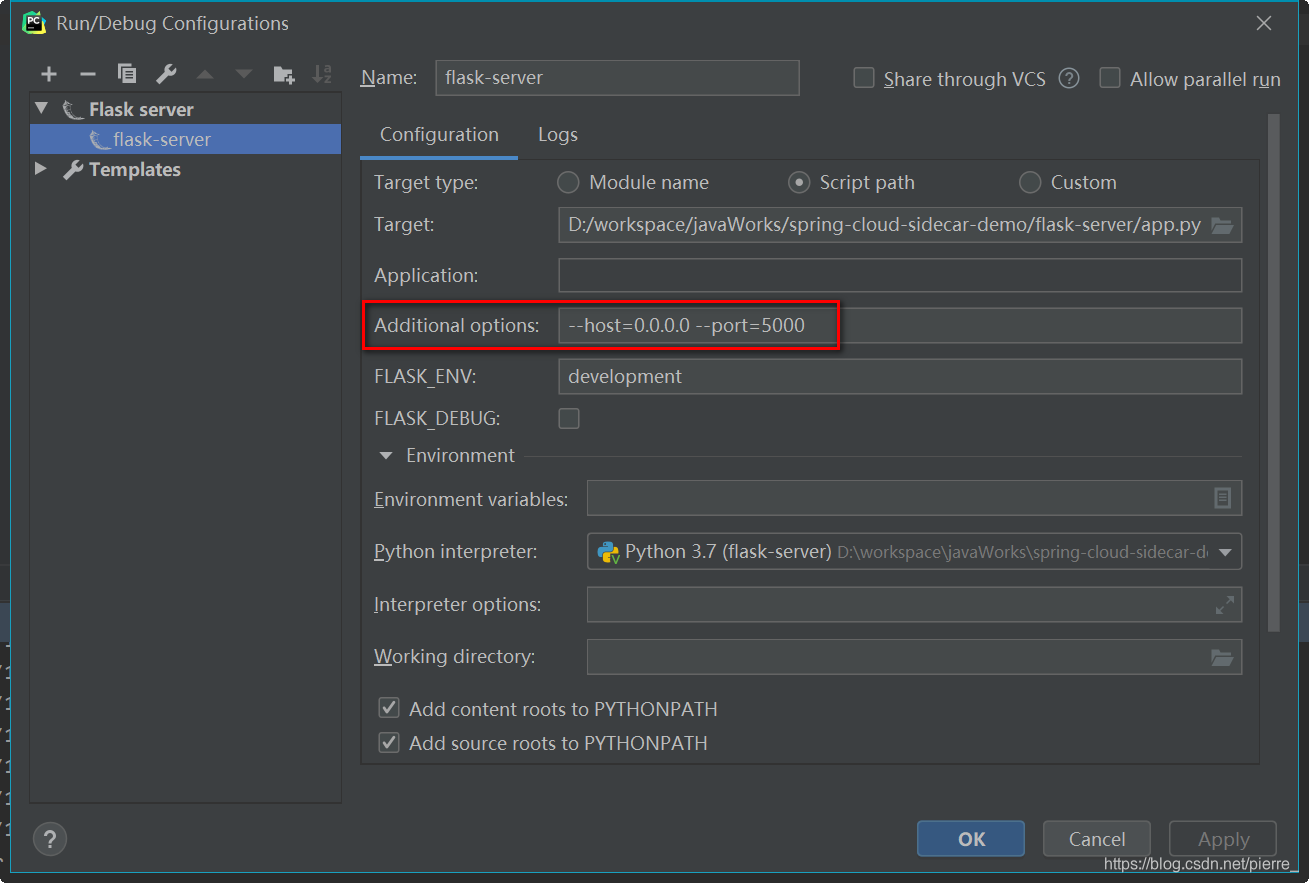Expand the Templates tree node
The height and width of the screenshot is (883, 1309).
coord(41,169)
